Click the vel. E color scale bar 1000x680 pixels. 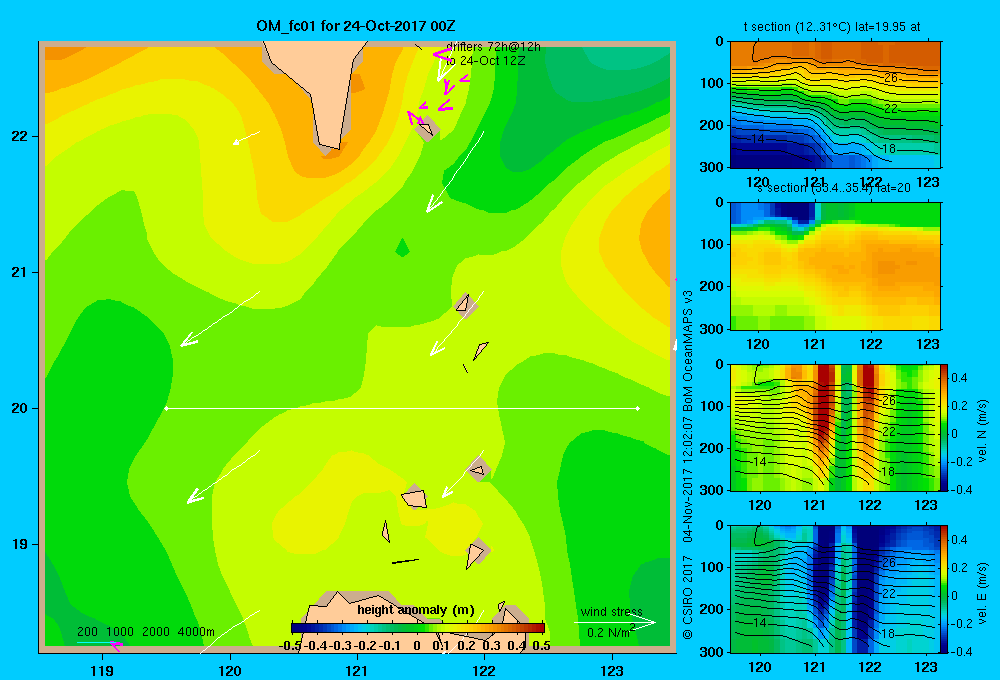coord(945,589)
